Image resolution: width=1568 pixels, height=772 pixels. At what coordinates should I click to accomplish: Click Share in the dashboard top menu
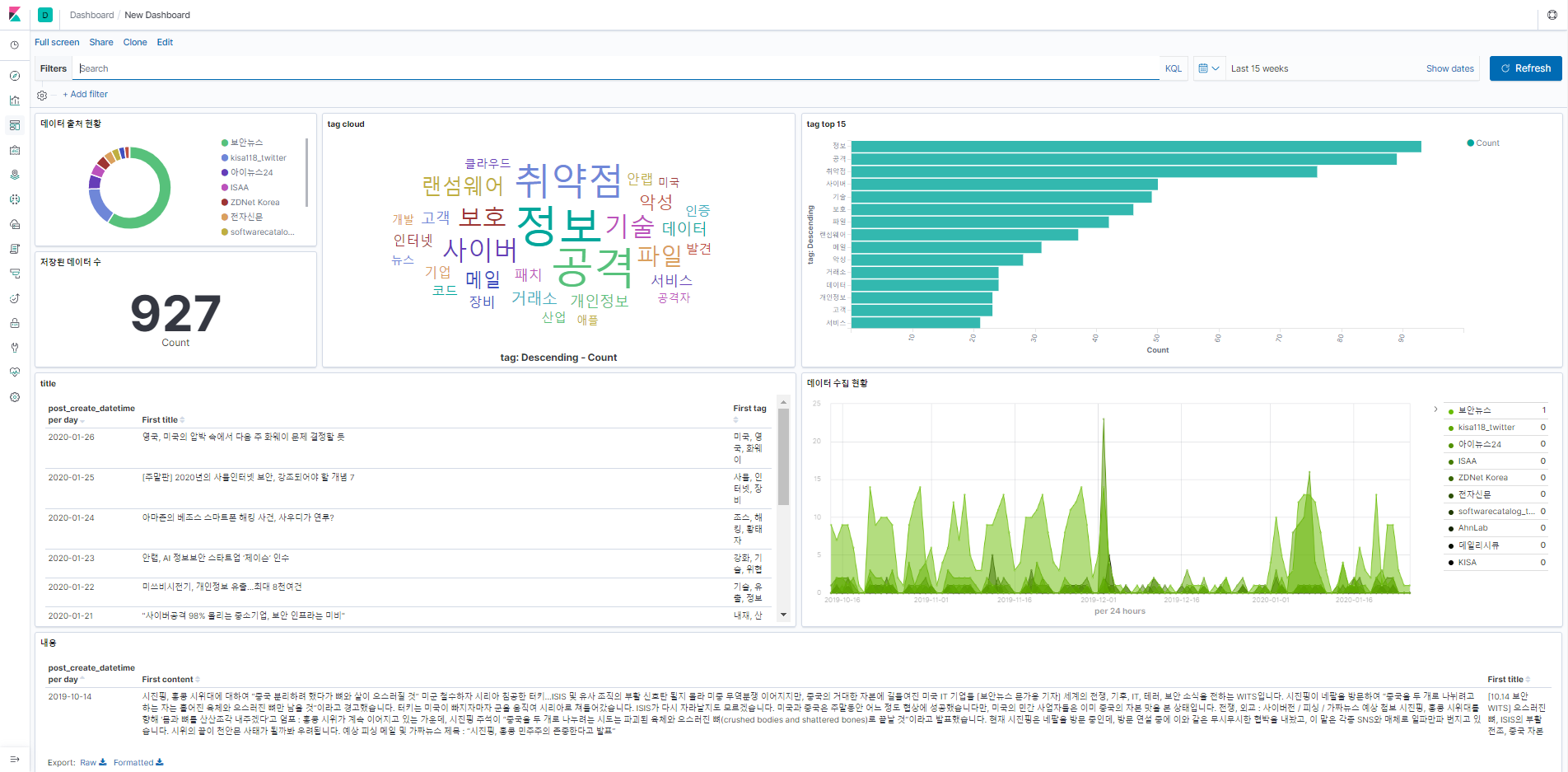coord(101,42)
